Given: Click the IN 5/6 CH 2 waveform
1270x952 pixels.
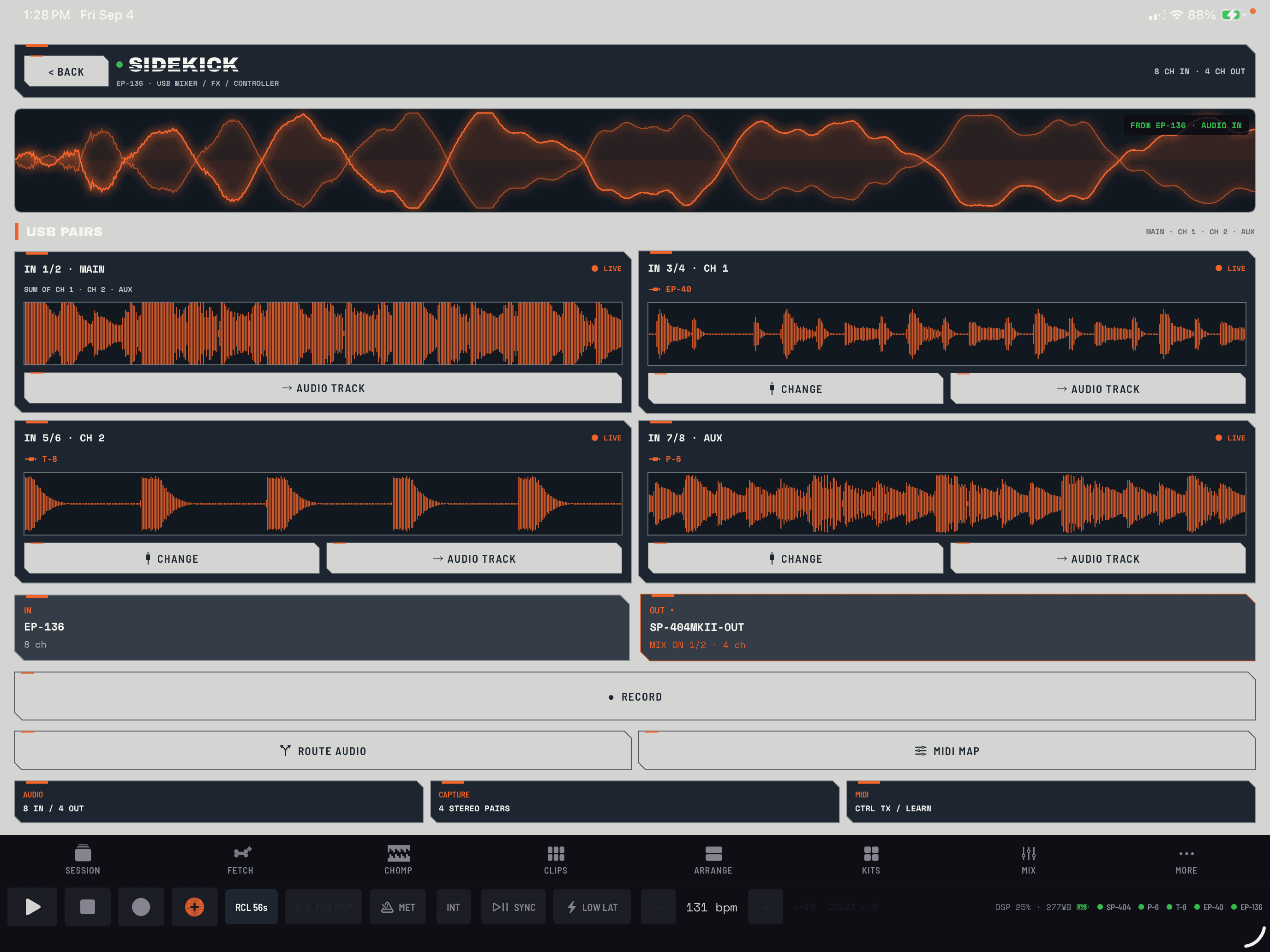Looking at the screenshot, I should (323, 503).
